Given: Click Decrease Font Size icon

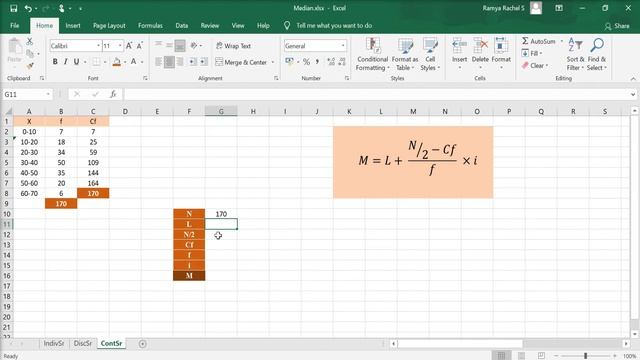Looking at the screenshot, I should 139,46.
